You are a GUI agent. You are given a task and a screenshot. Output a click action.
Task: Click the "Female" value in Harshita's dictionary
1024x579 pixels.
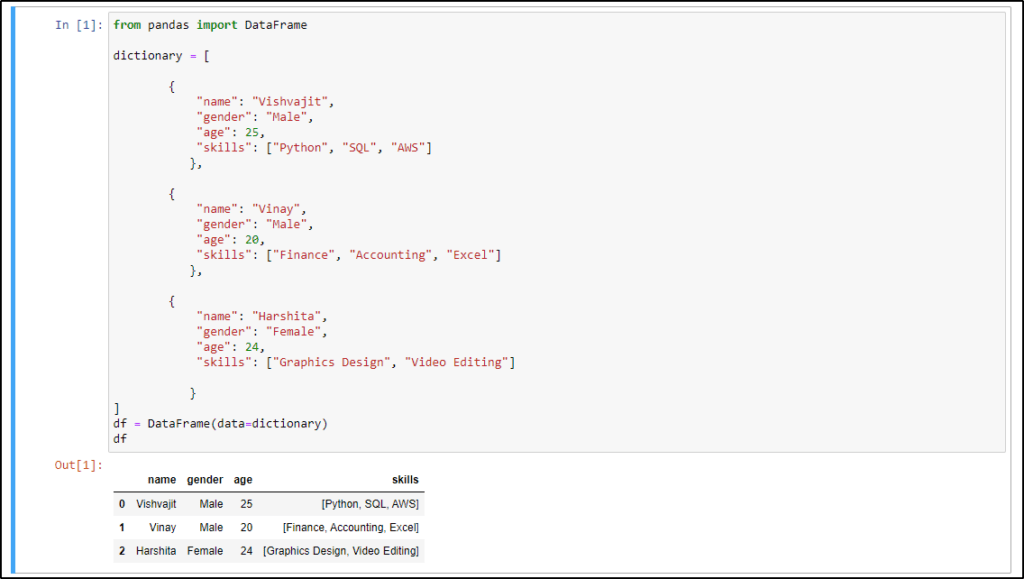[293, 331]
